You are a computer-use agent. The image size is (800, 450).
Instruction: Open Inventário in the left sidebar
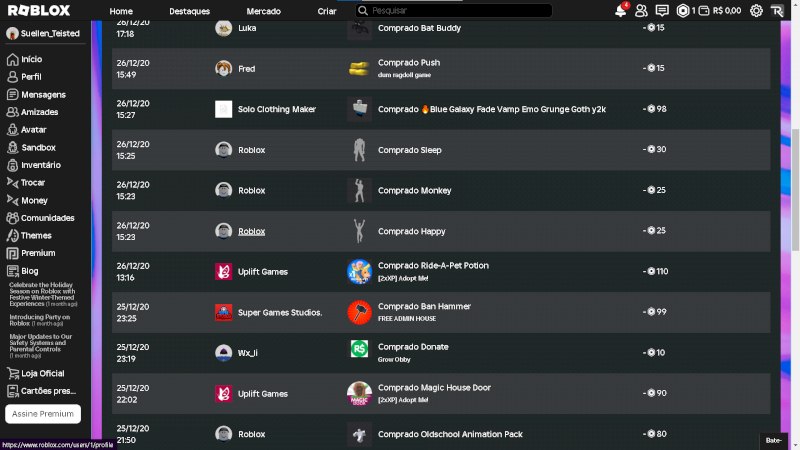pos(40,165)
